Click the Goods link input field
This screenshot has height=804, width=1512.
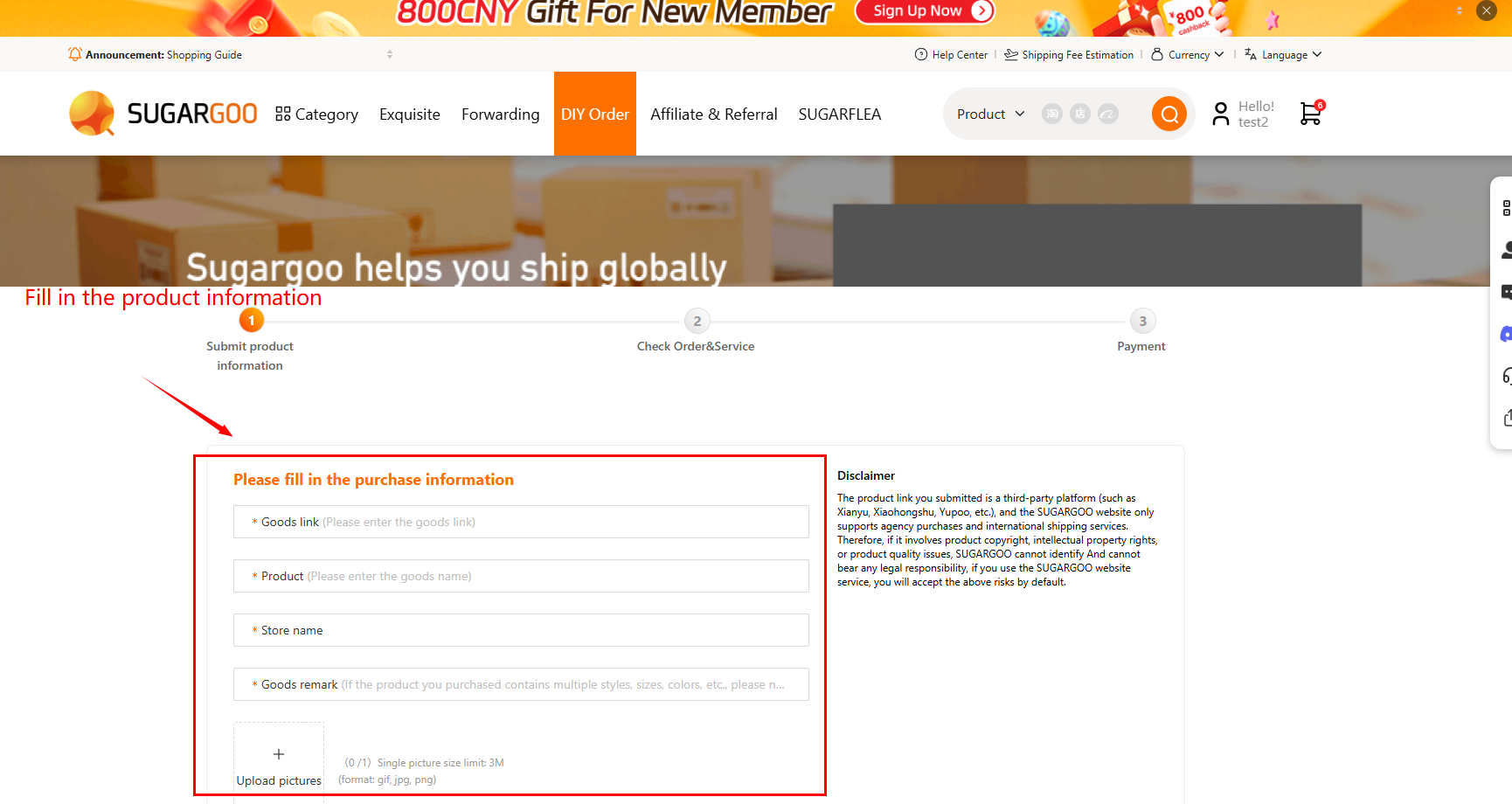pyautogui.click(x=520, y=522)
